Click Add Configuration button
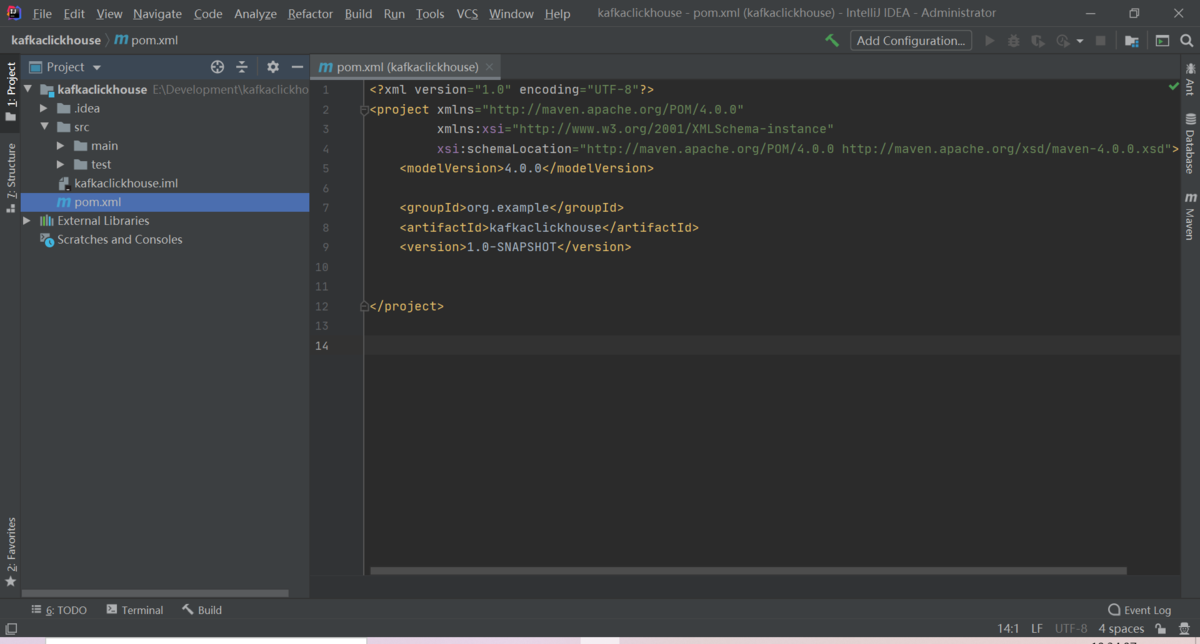 (x=911, y=41)
